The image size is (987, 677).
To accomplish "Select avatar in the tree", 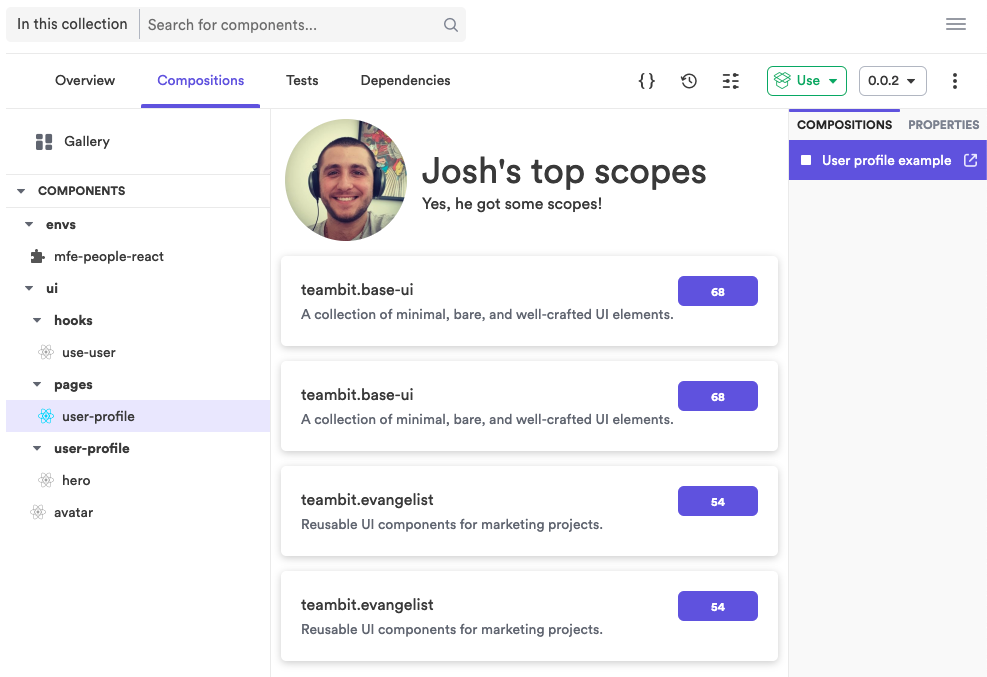I will (73, 512).
